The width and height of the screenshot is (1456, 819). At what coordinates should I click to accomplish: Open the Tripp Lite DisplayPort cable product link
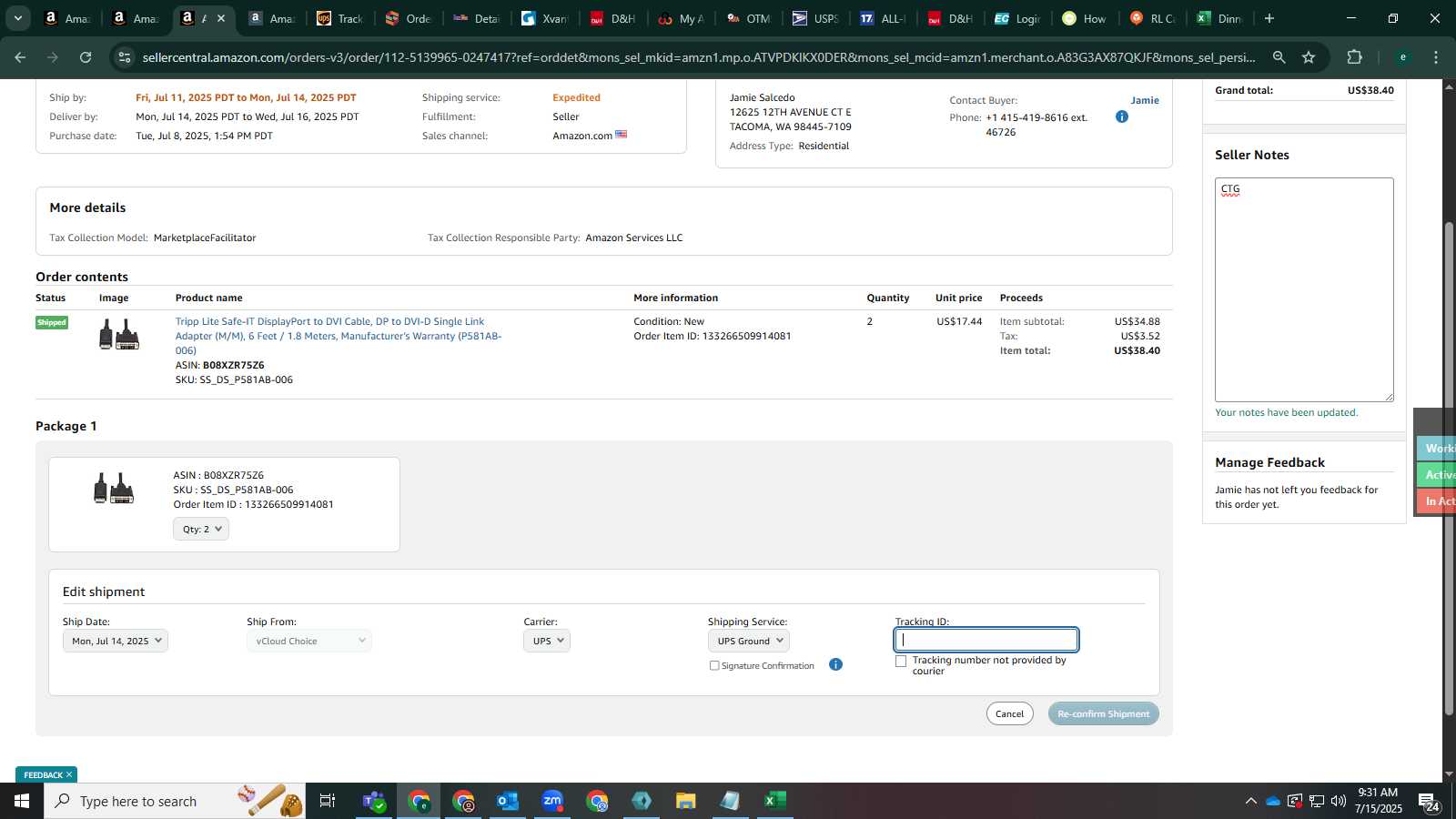click(x=339, y=336)
